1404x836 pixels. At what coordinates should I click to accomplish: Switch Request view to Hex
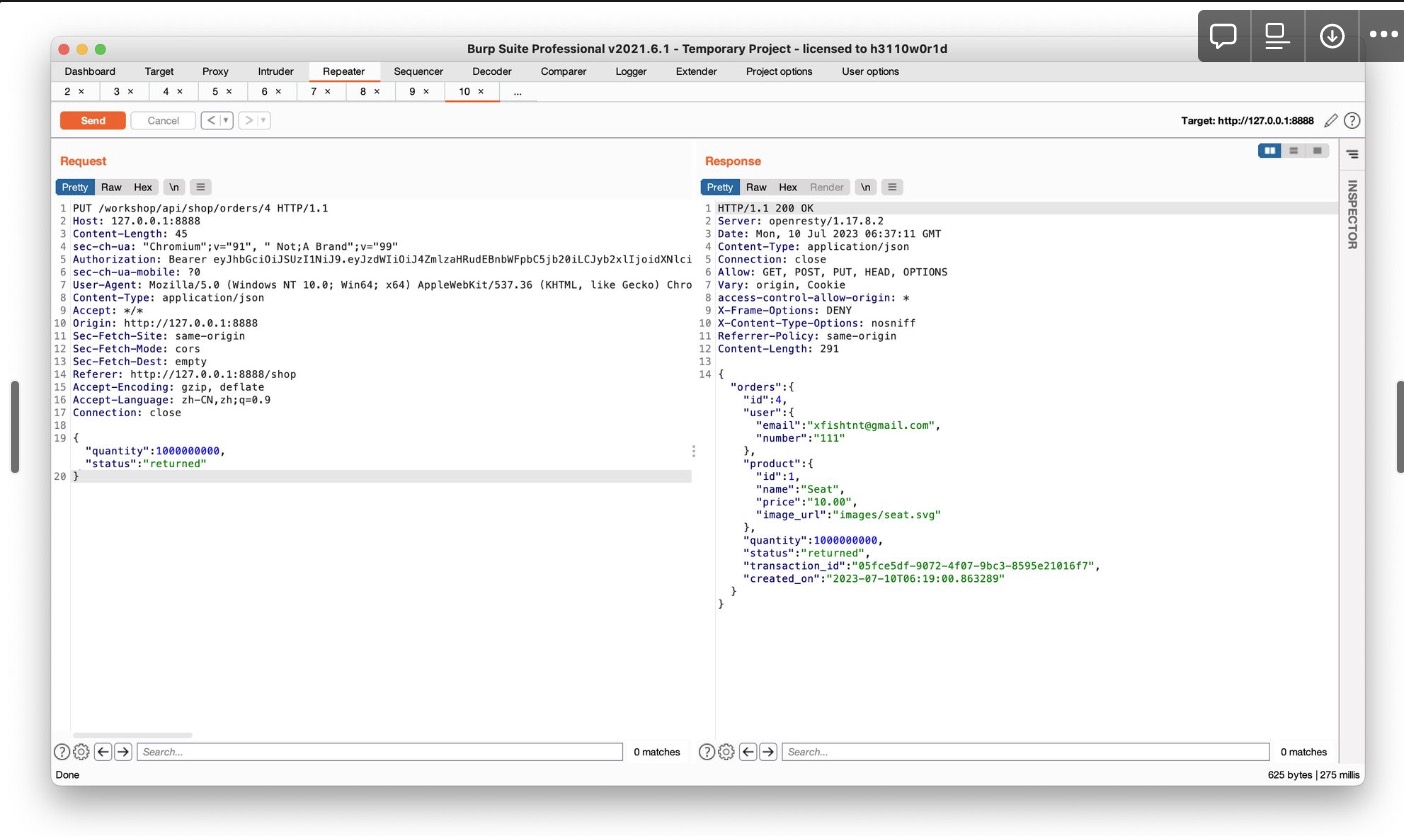coord(143,187)
